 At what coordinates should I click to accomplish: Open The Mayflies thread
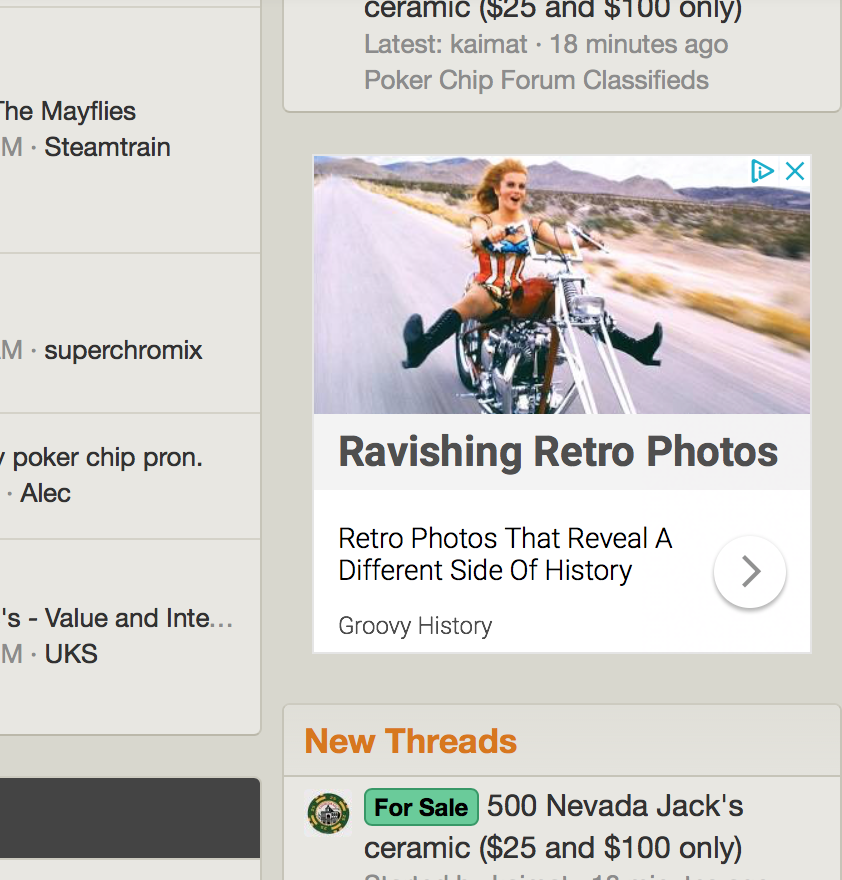pyautogui.click(x=66, y=111)
